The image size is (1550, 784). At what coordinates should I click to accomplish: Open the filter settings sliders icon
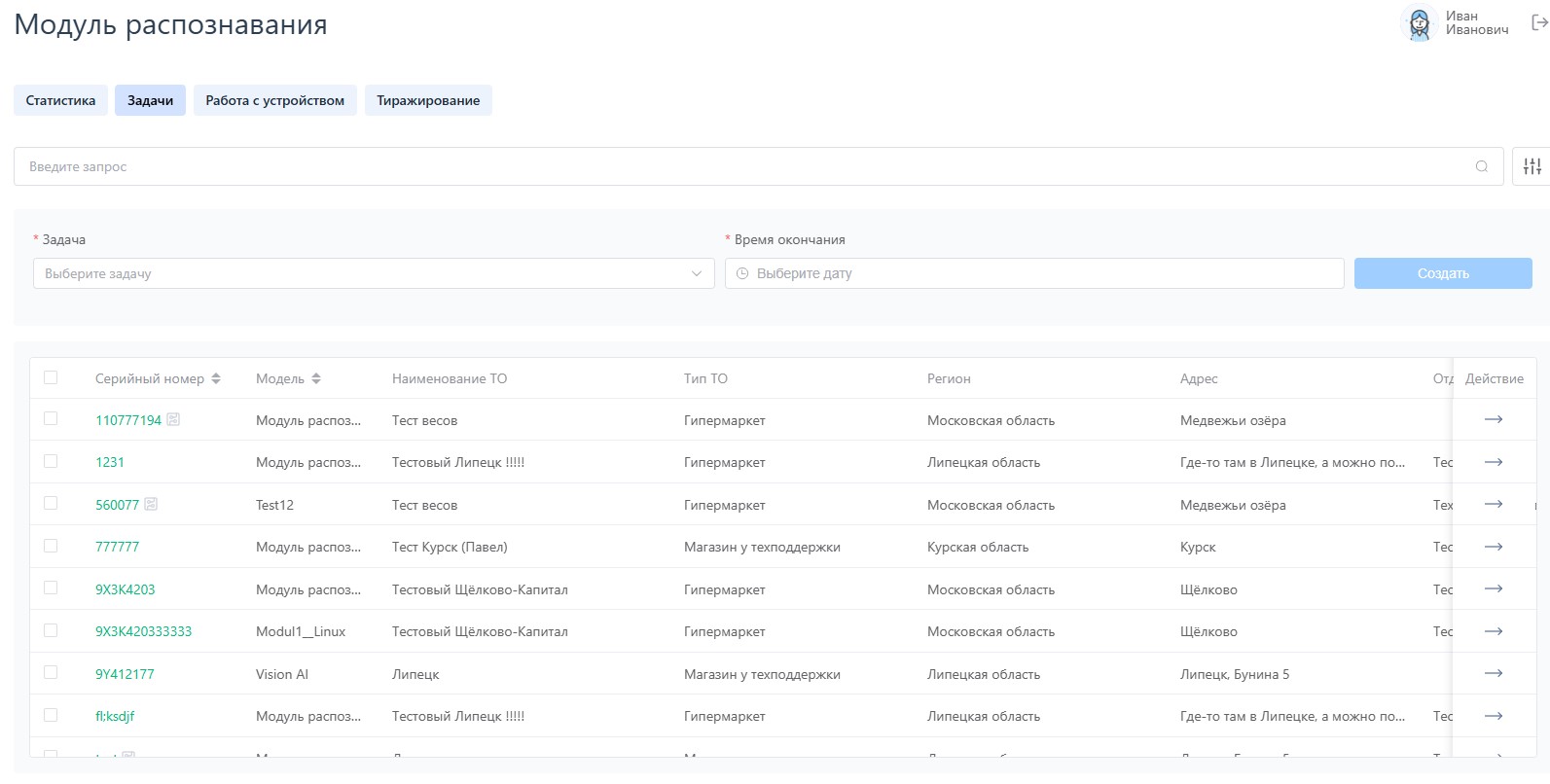click(x=1532, y=166)
